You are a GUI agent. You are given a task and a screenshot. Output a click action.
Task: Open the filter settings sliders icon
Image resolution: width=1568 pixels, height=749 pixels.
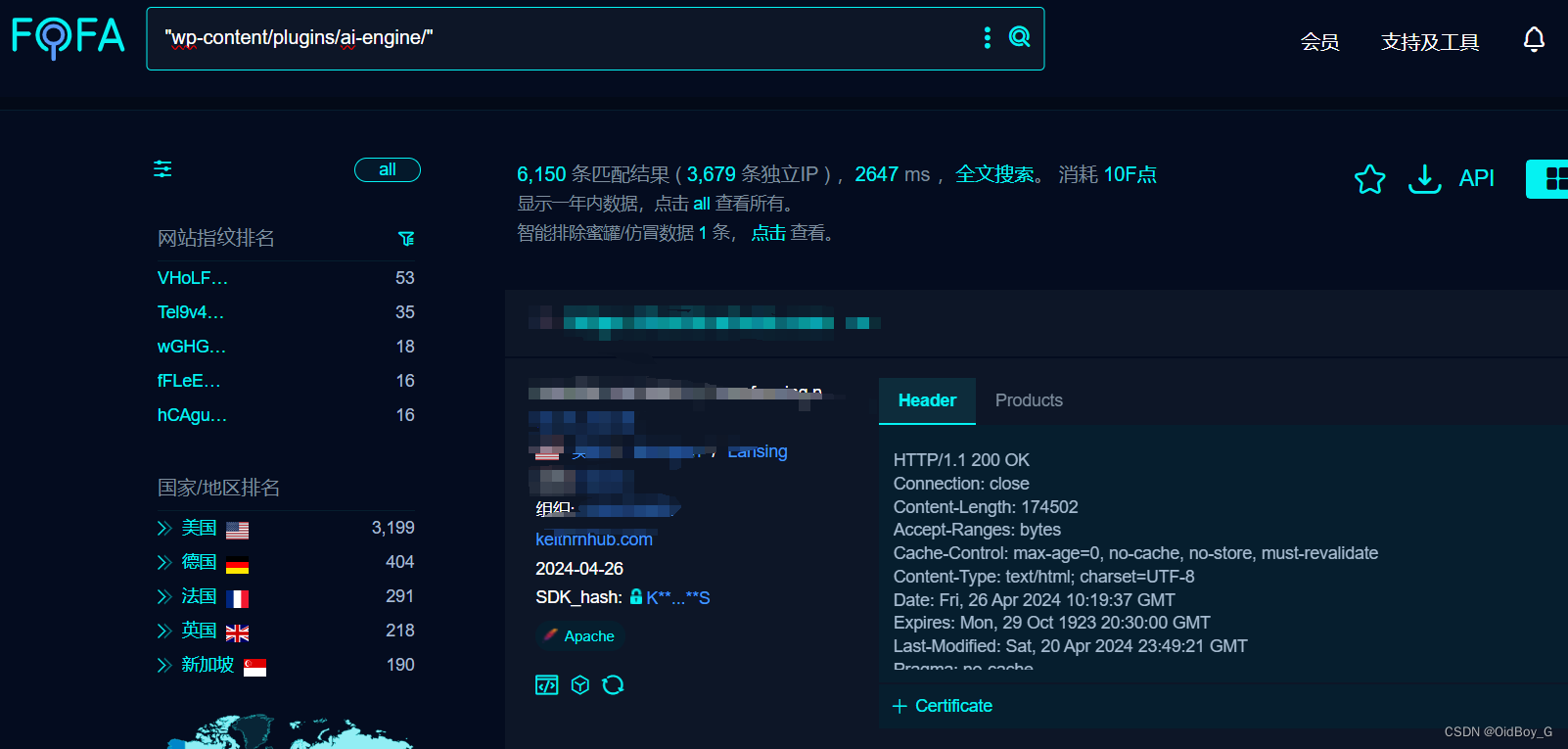[162, 169]
